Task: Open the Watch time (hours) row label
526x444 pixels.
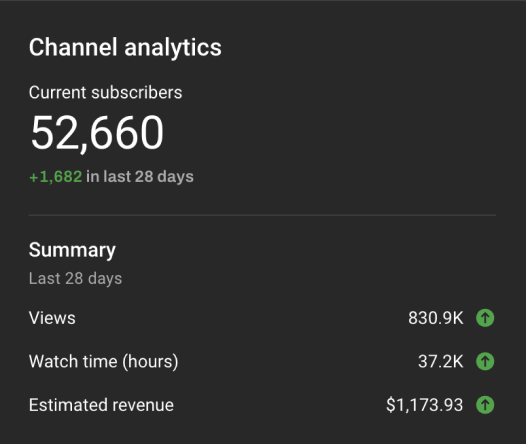Action: pyautogui.click(x=103, y=362)
